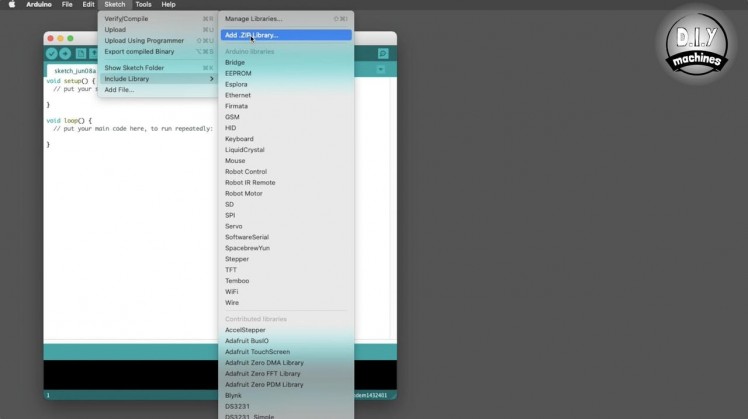The height and width of the screenshot is (419, 748).
Task: Choose Upload from the Sketch menu
Action: 158,30
